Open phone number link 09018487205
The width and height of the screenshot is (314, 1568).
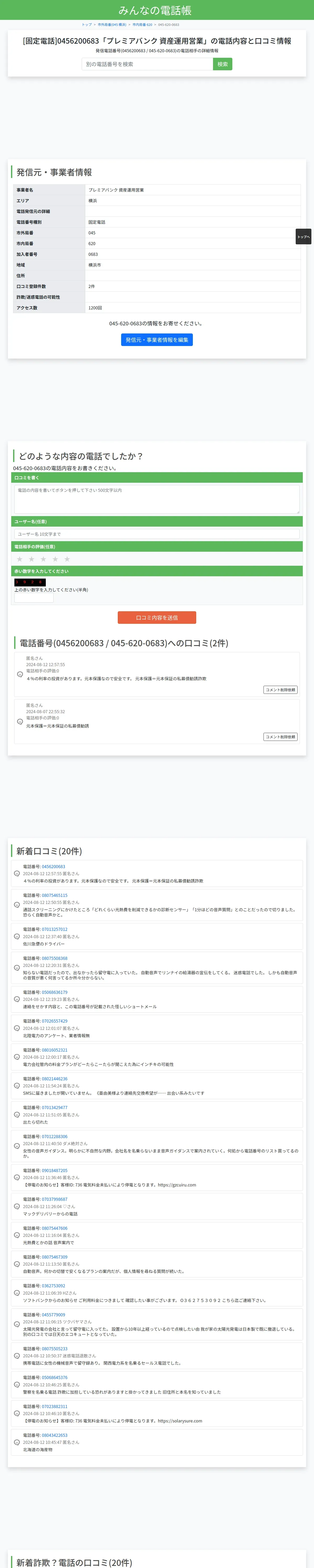click(x=55, y=1171)
